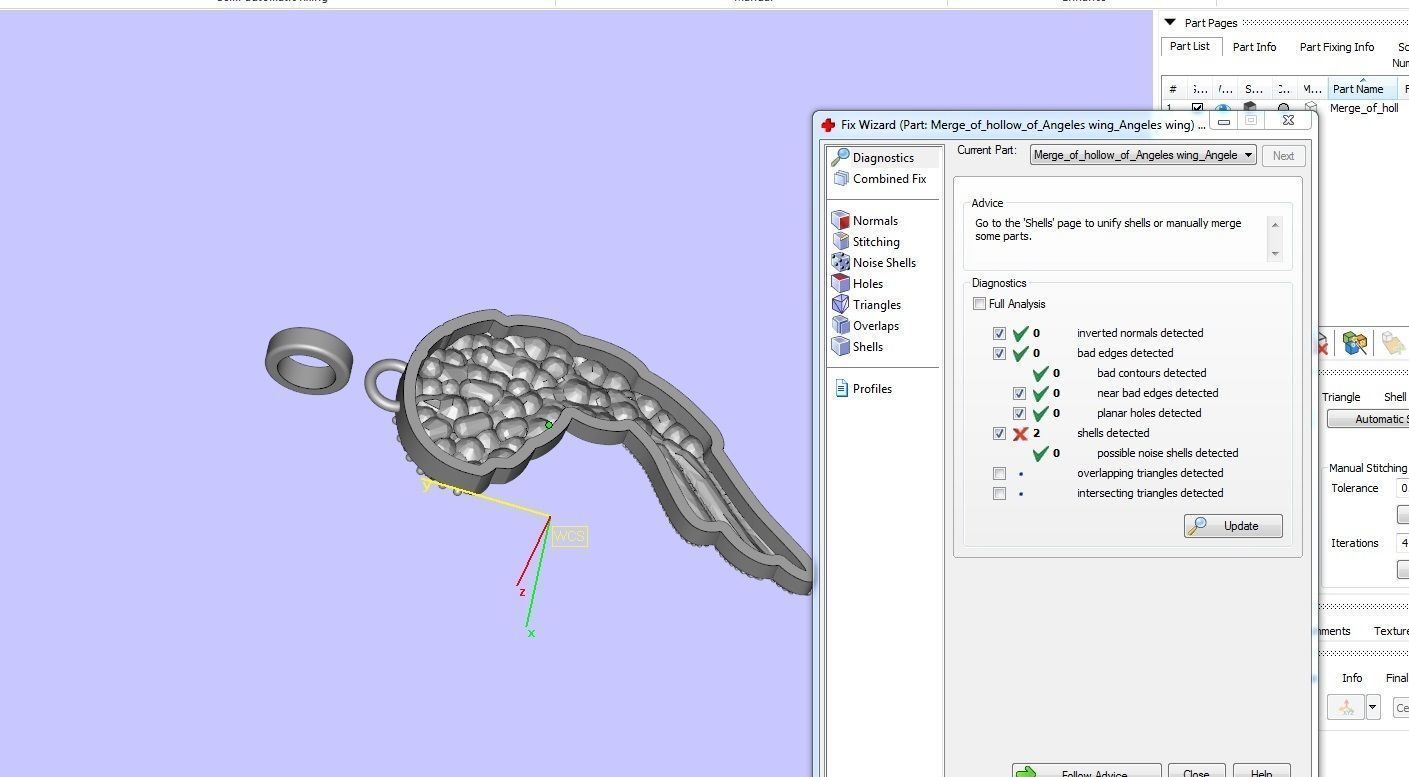Image resolution: width=1409 pixels, height=777 pixels.
Task: Toggle the planar holes detected checkbox
Action: 1019,413
